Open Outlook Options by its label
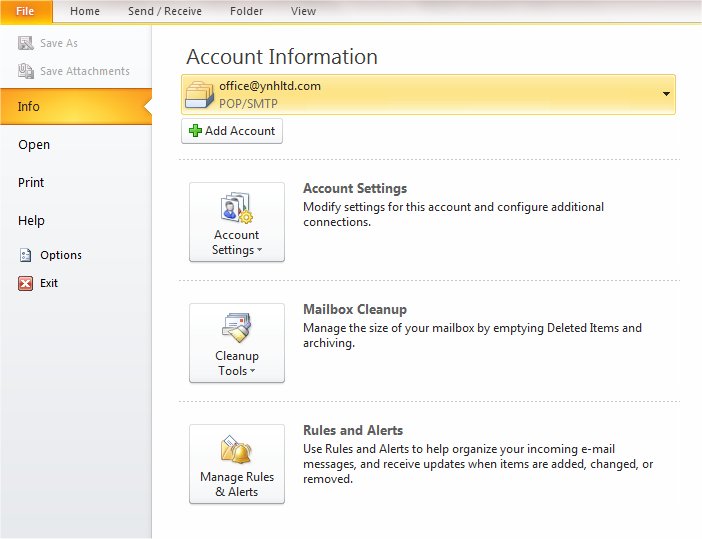The width and height of the screenshot is (702, 539). pos(61,255)
